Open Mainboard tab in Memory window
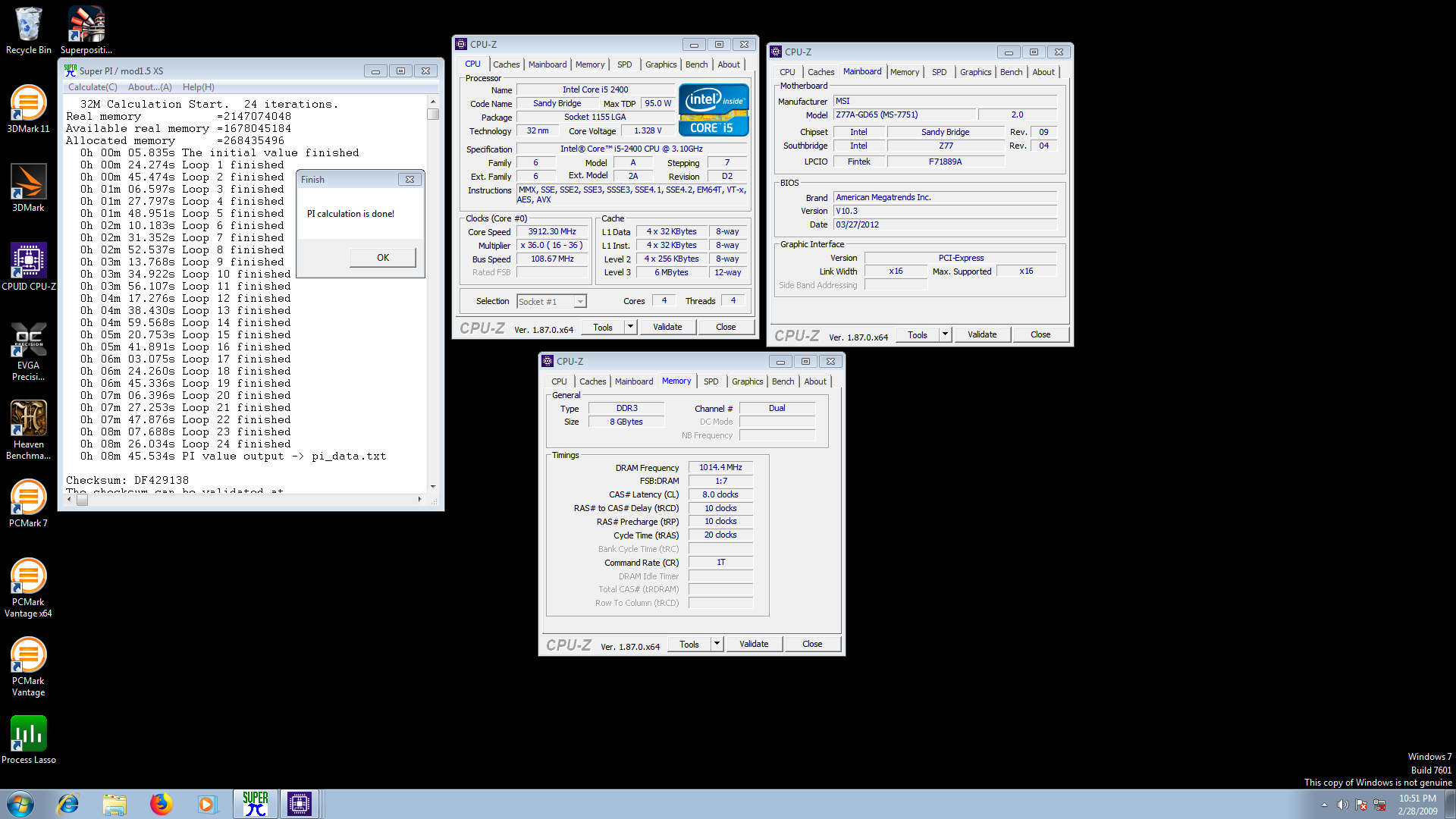 (x=634, y=381)
